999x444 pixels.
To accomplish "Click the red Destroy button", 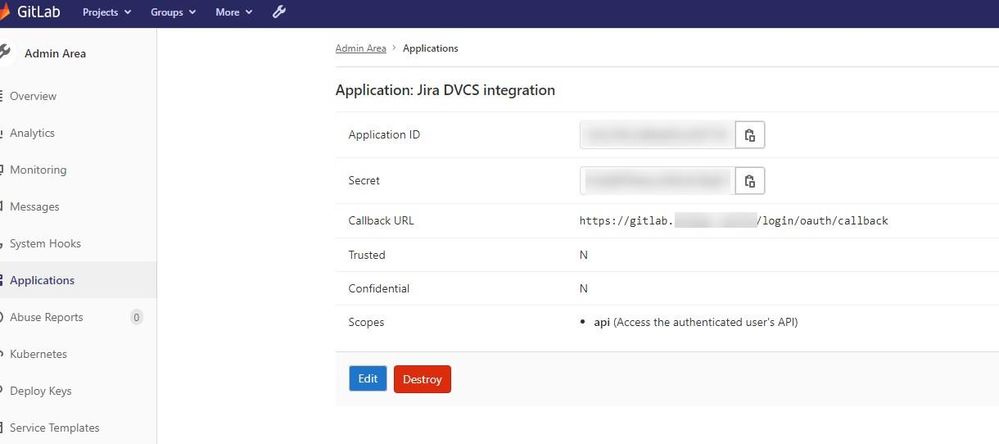I will click(422, 379).
